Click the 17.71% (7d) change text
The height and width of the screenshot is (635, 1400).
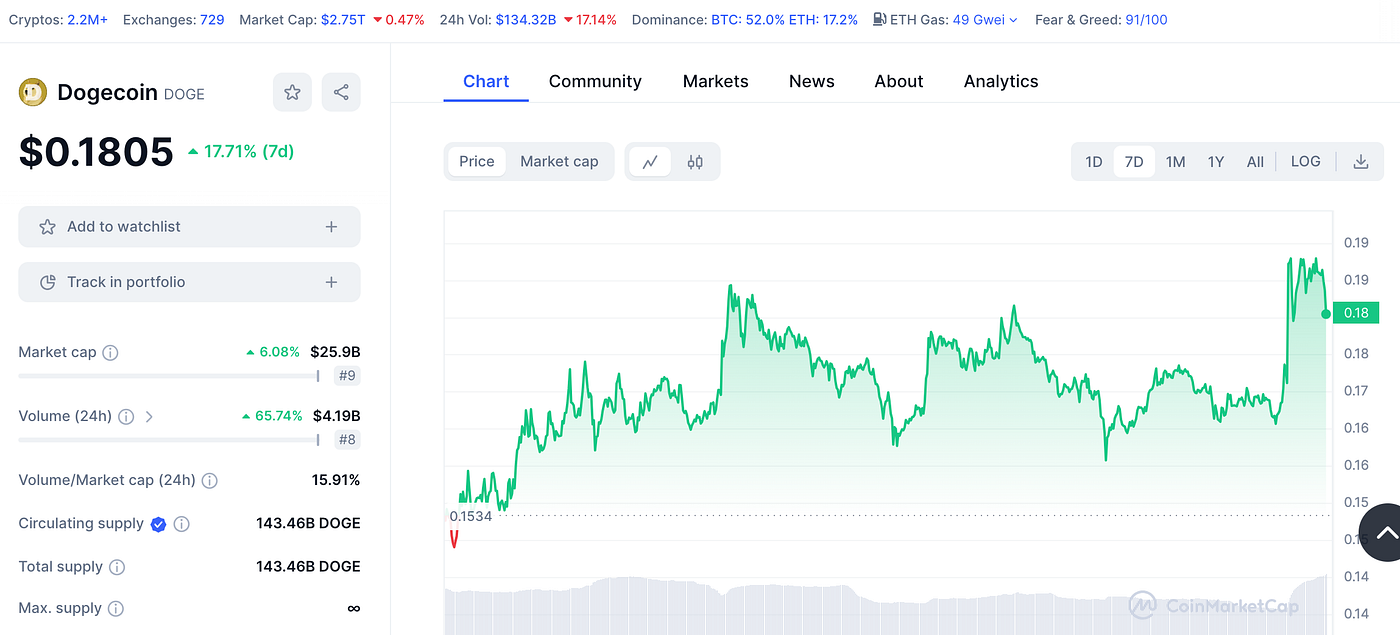249,152
